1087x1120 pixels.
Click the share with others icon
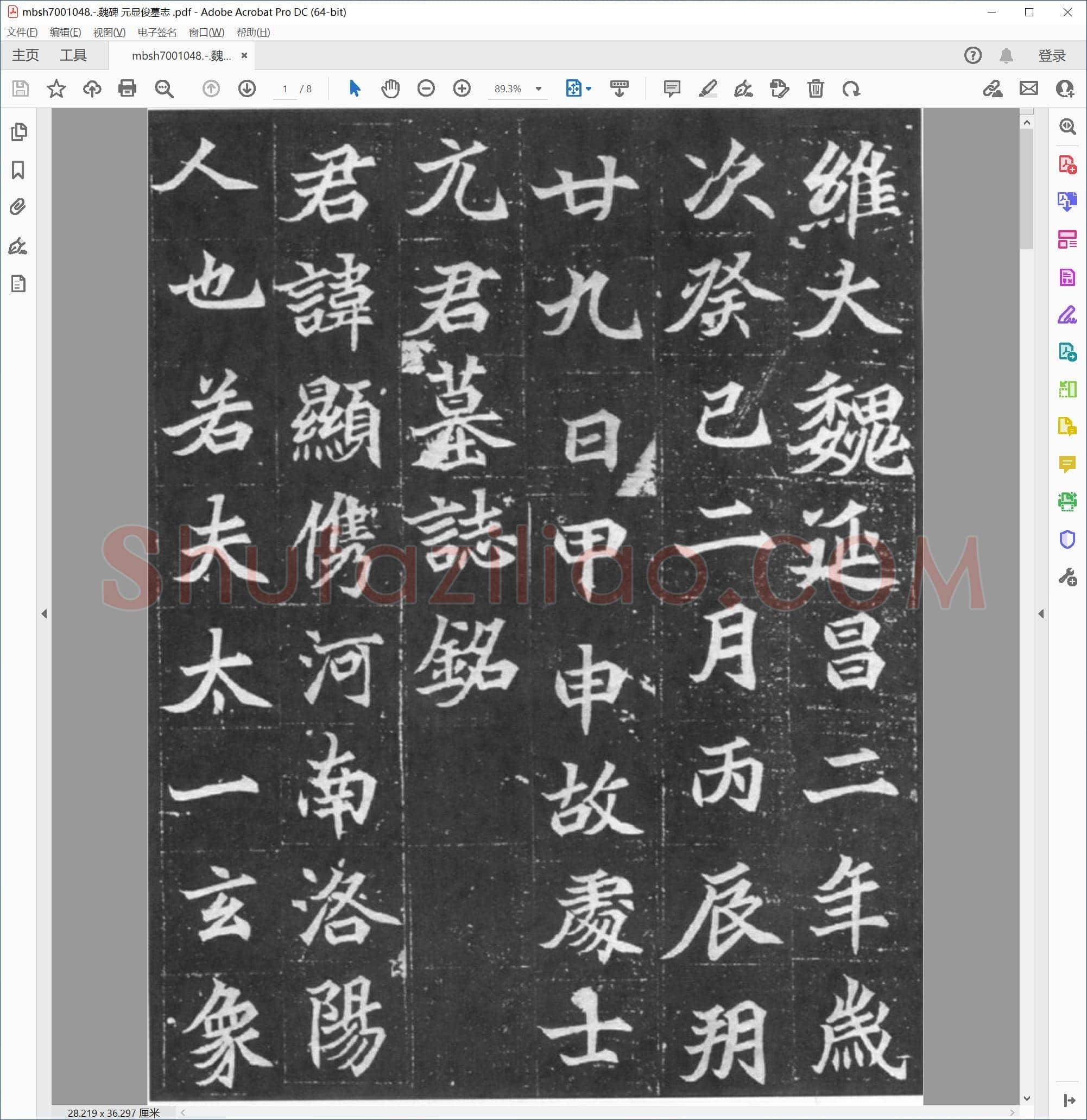point(1065,88)
